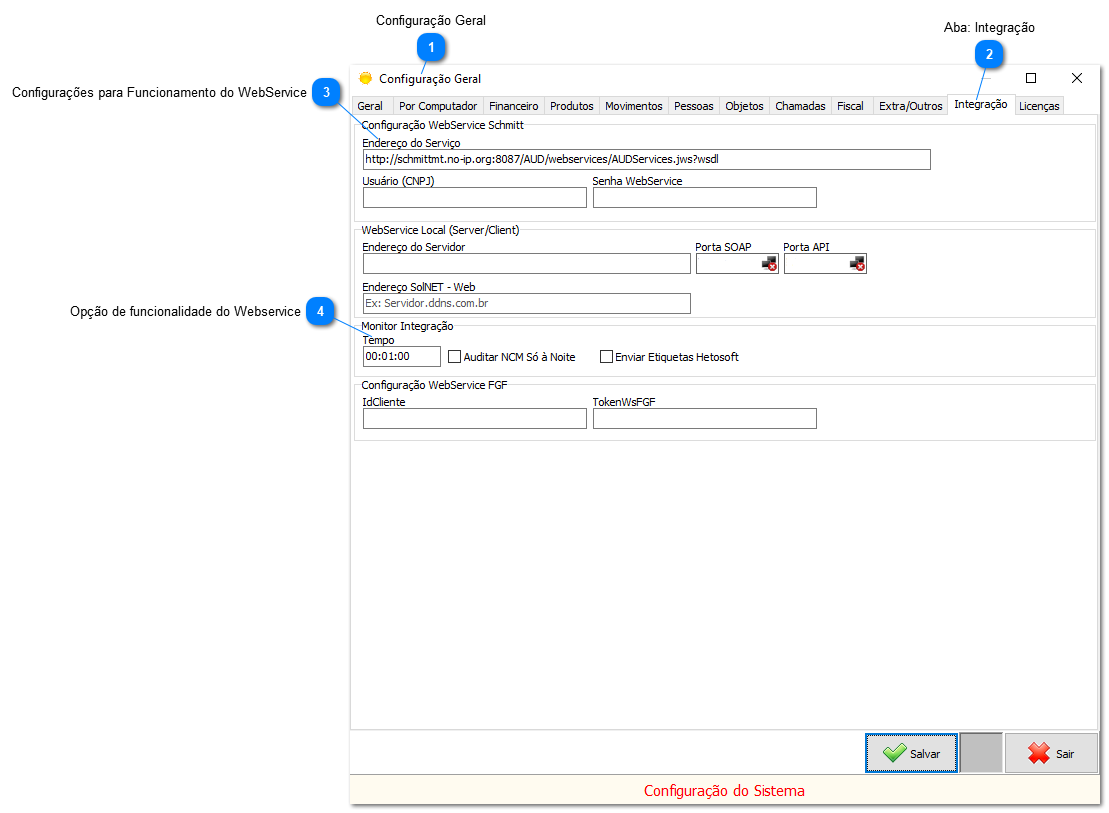Click the numbered badge 1 above the window

430,47
